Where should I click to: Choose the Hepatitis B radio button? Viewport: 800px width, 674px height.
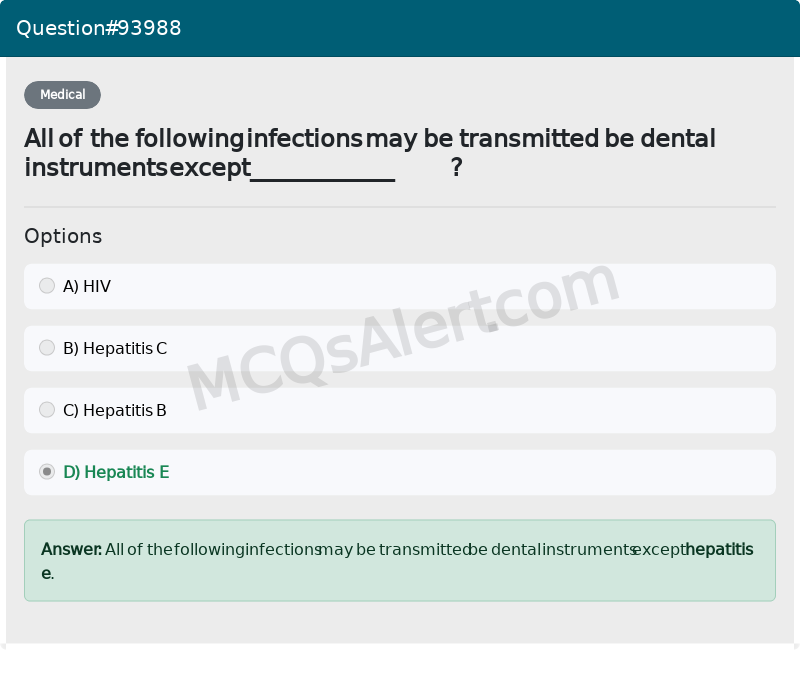(47, 410)
